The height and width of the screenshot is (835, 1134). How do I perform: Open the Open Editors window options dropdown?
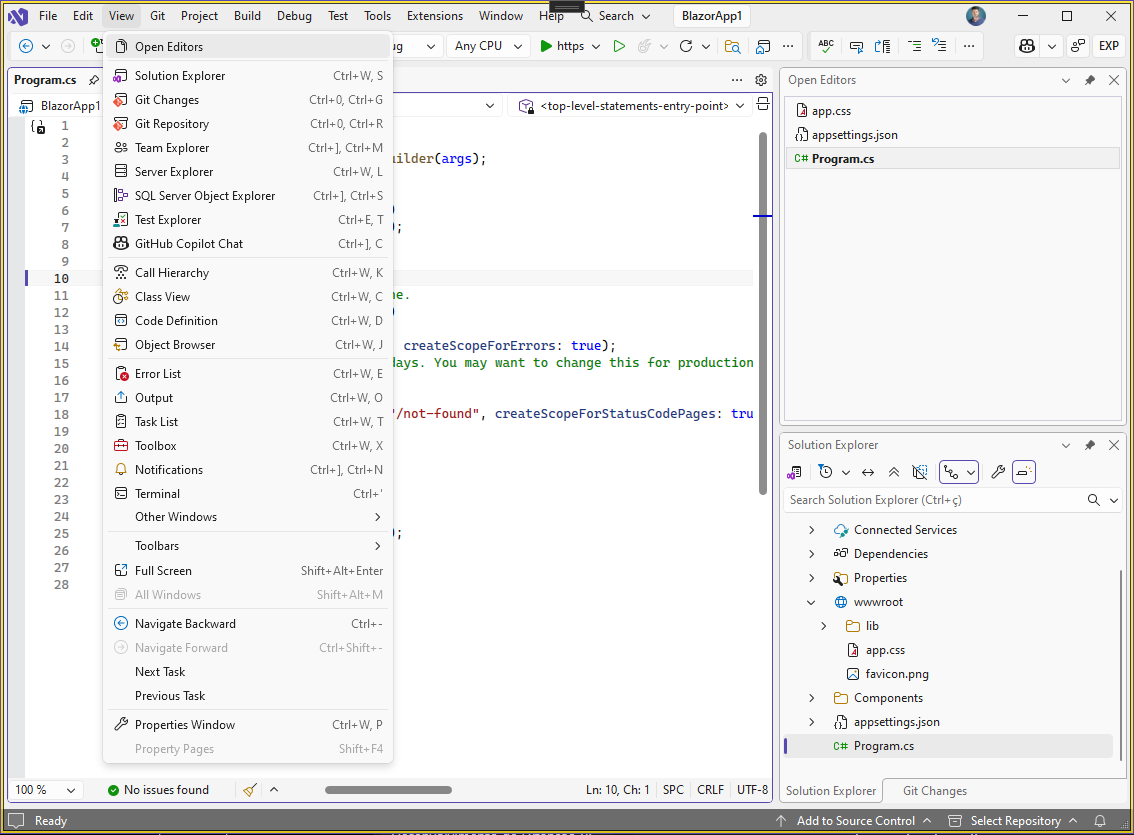tap(1065, 80)
